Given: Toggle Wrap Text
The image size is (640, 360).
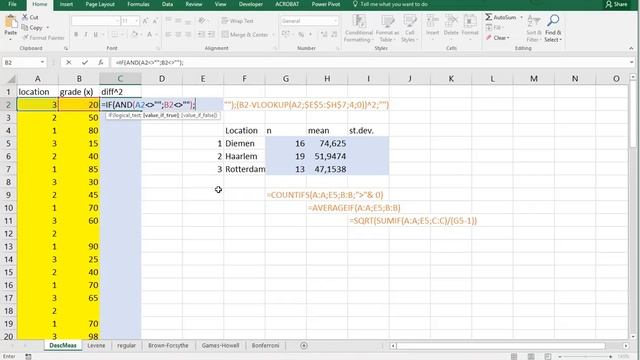Looking at the screenshot, I should (x=237, y=21).
